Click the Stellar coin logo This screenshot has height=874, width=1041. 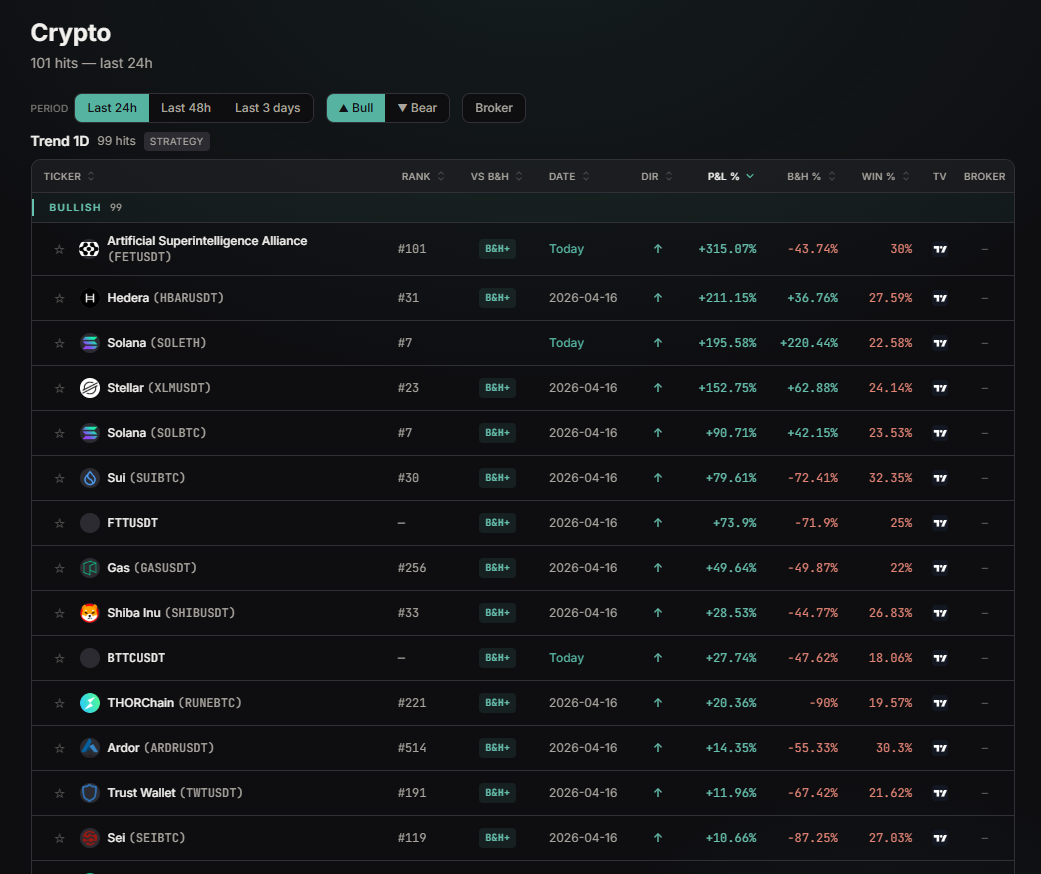tap(90, 388)
